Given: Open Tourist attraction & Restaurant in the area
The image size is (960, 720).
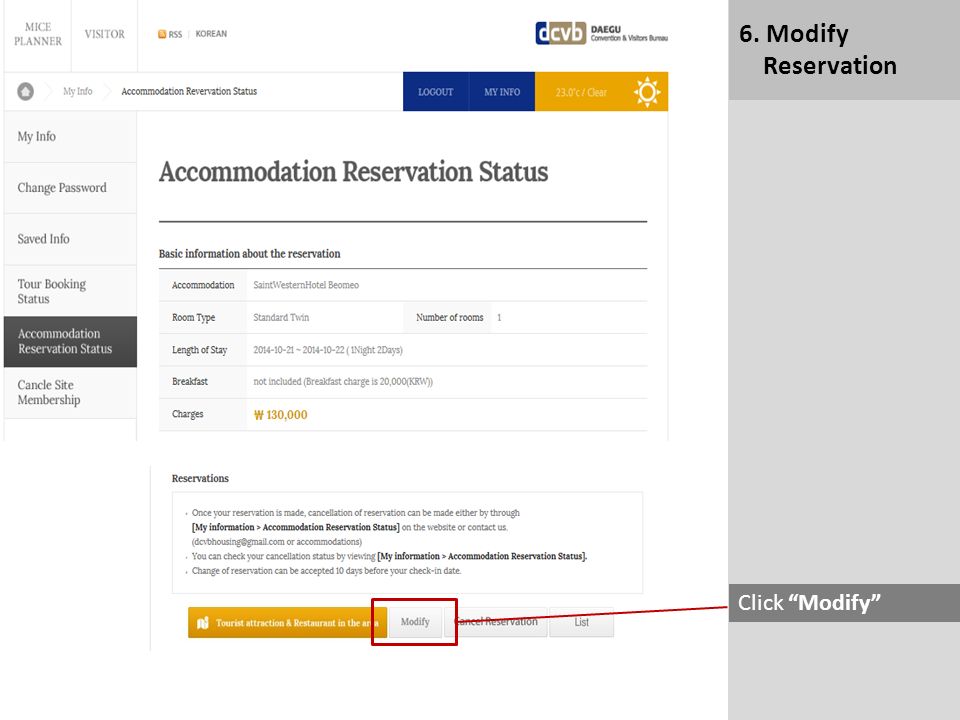Looking at the screenshot, I should point(287,623).
